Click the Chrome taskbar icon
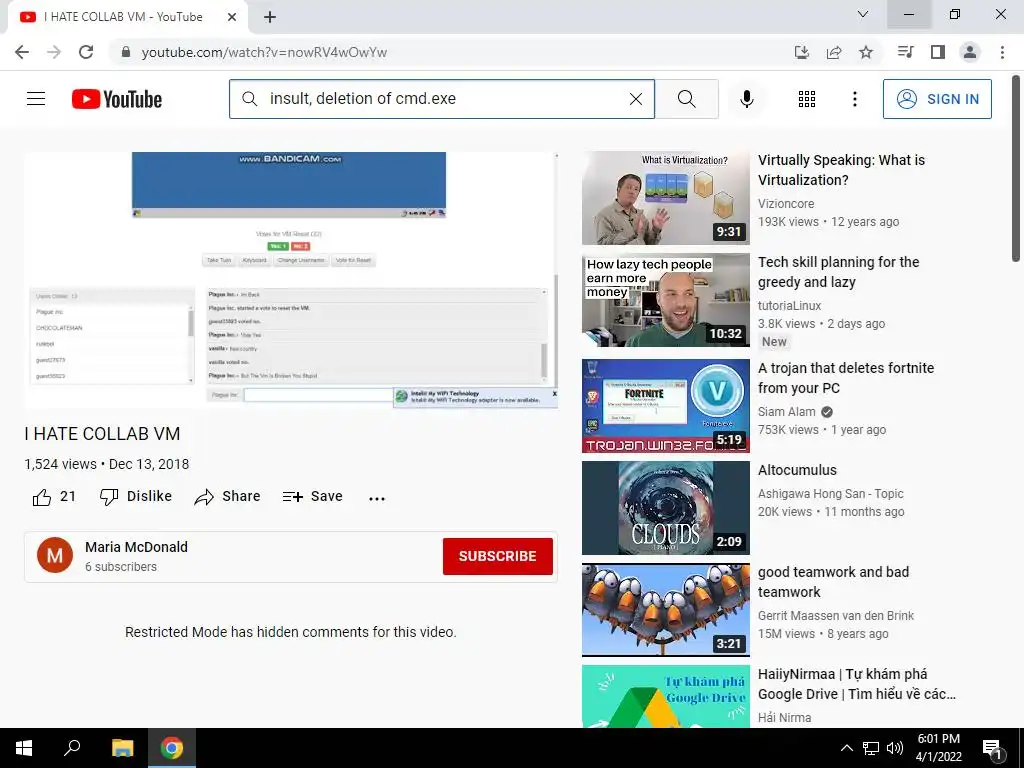Viewport: 1024px width, 768px height. (172, 748)
